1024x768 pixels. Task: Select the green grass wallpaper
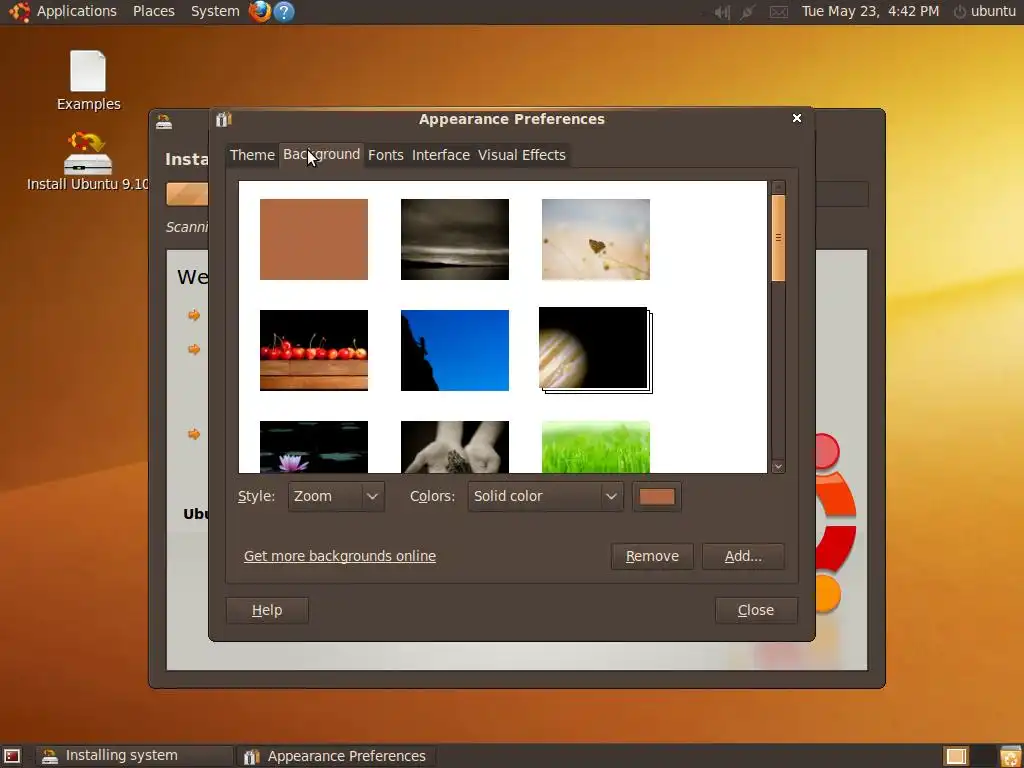596,447
